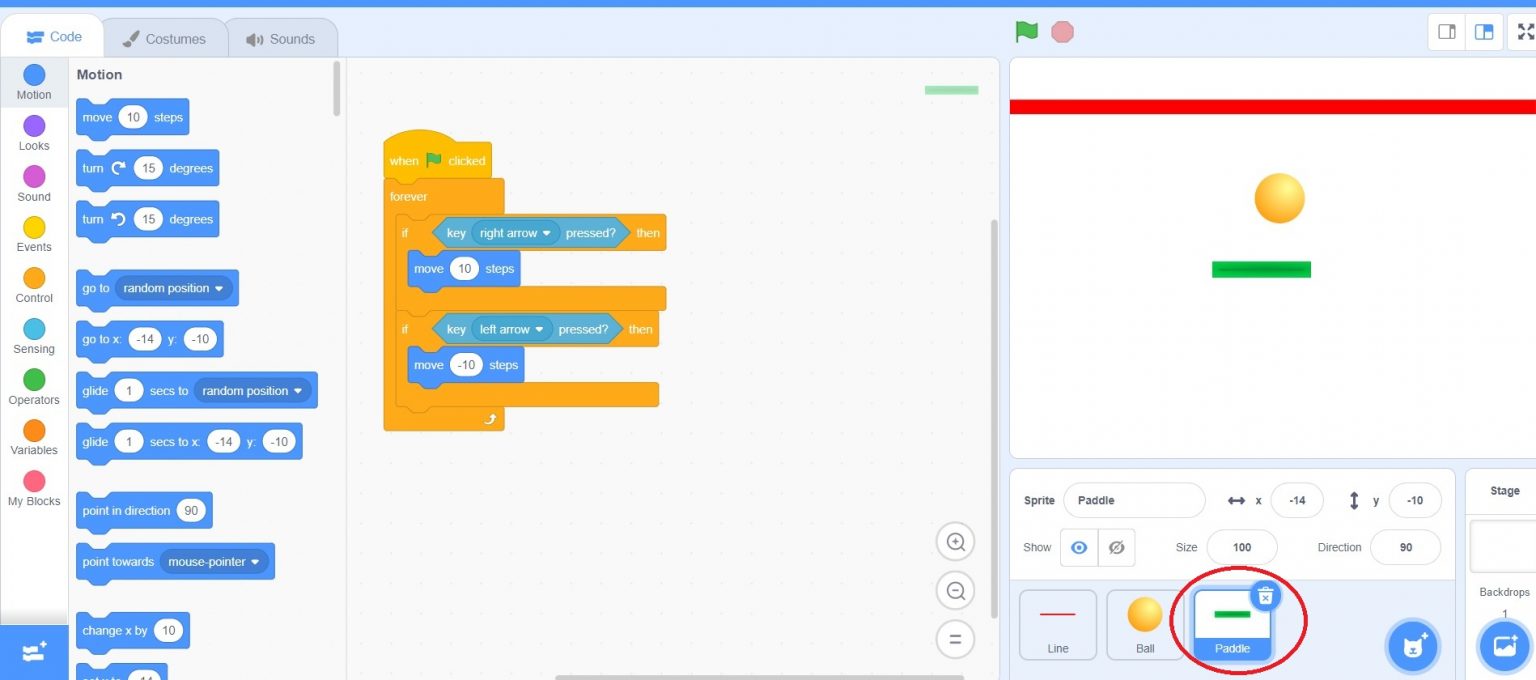Zoom in on the code workspace
Viewport: 1536px width, 680px height.
click(955, 542)
